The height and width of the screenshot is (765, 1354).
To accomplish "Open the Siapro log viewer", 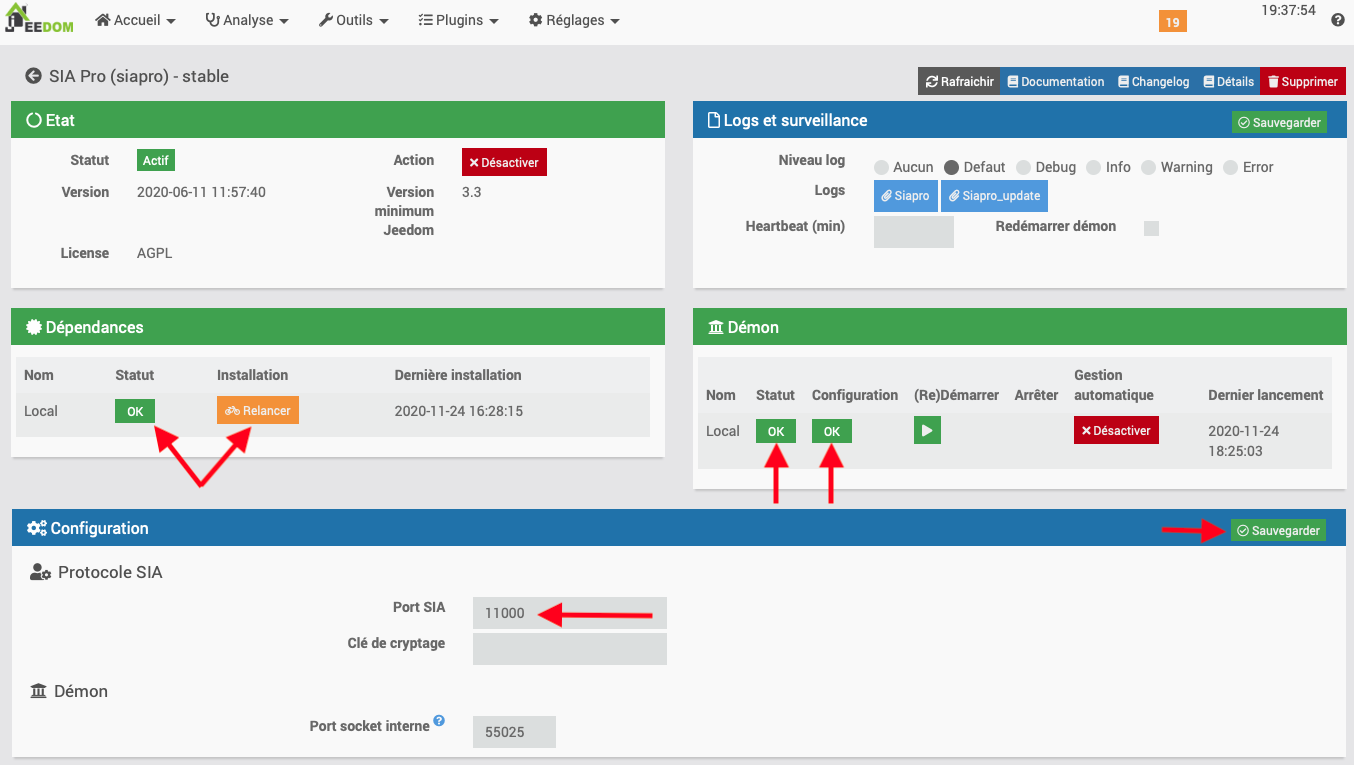I will point(905,196).
